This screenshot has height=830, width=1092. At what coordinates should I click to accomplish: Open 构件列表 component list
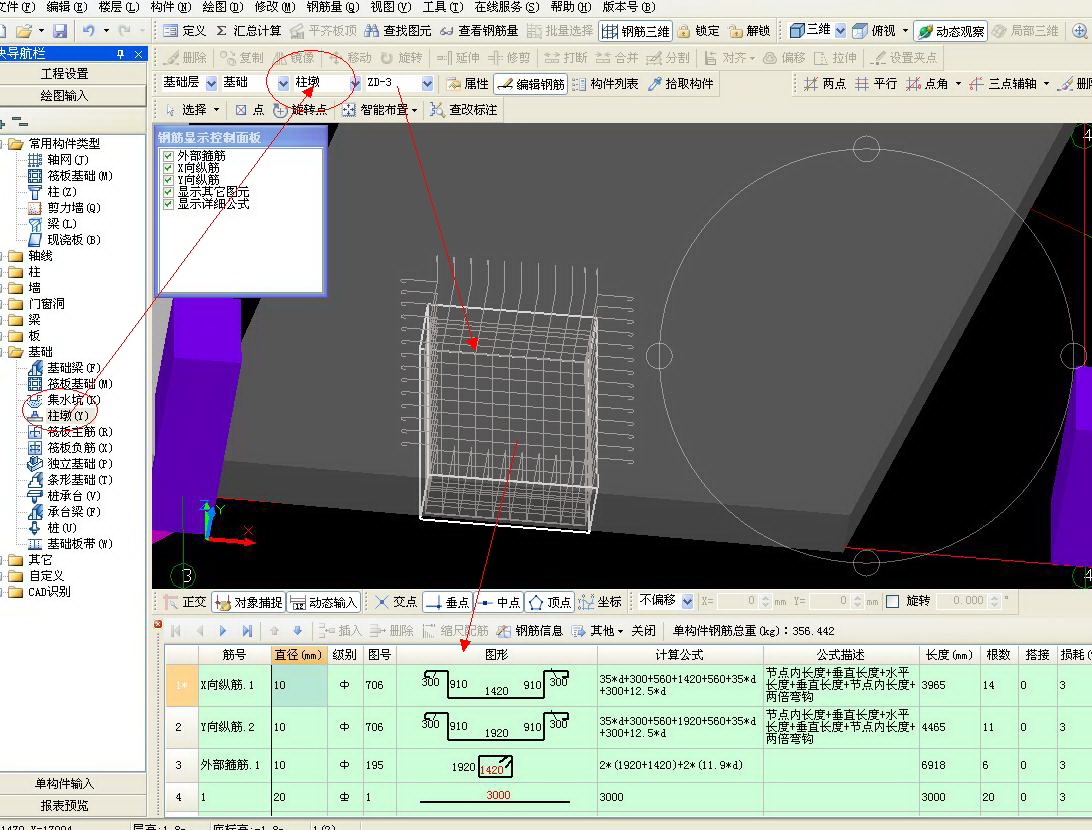pyautogui.click(x=604, y=84)
